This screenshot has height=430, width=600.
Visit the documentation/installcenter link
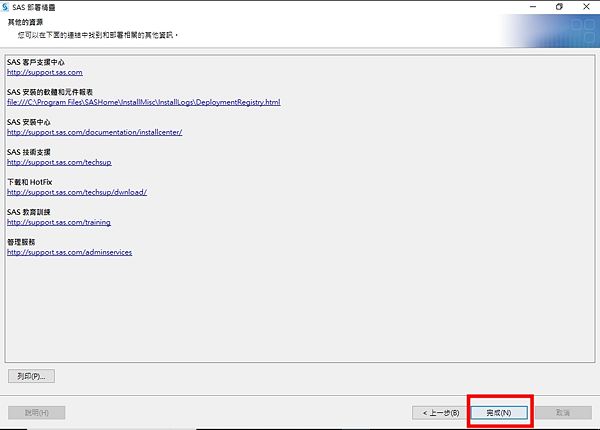pyautogui.click(x=94, y=132)
